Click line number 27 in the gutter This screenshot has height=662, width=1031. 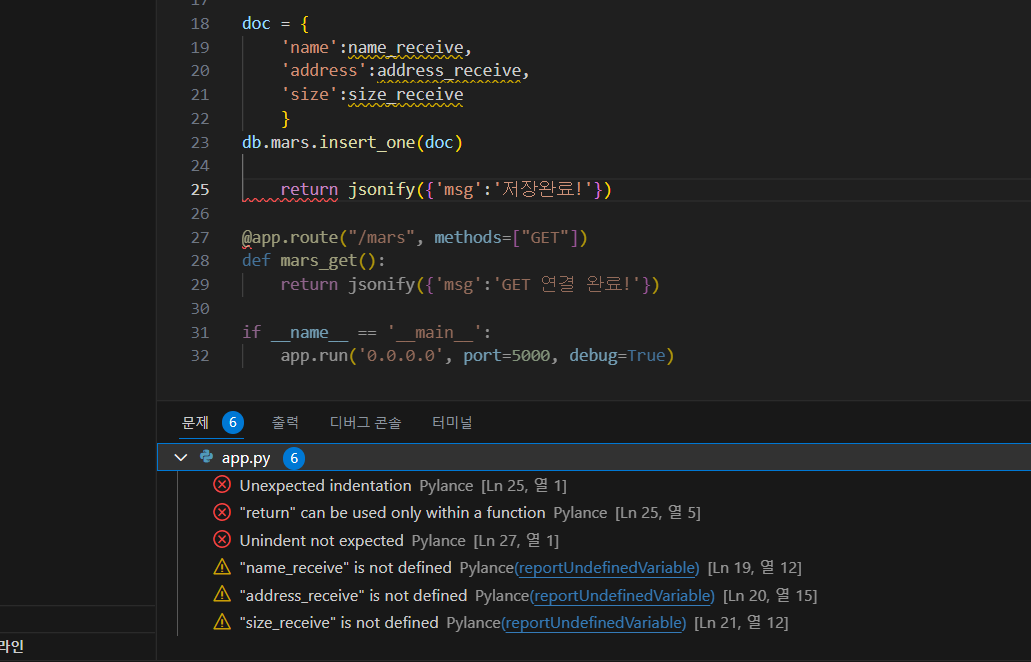(200, 237)
